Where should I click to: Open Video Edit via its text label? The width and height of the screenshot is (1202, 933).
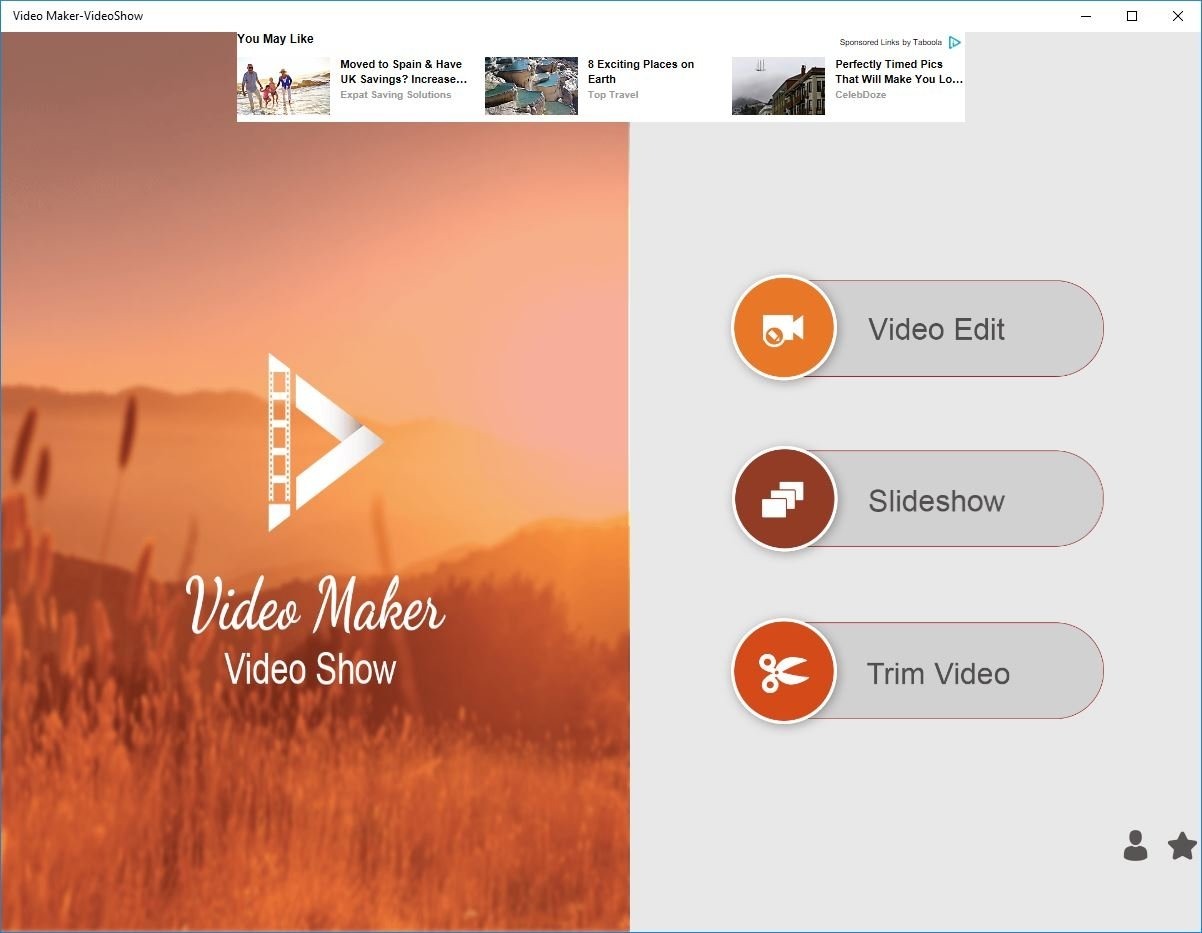pos(936,329)
